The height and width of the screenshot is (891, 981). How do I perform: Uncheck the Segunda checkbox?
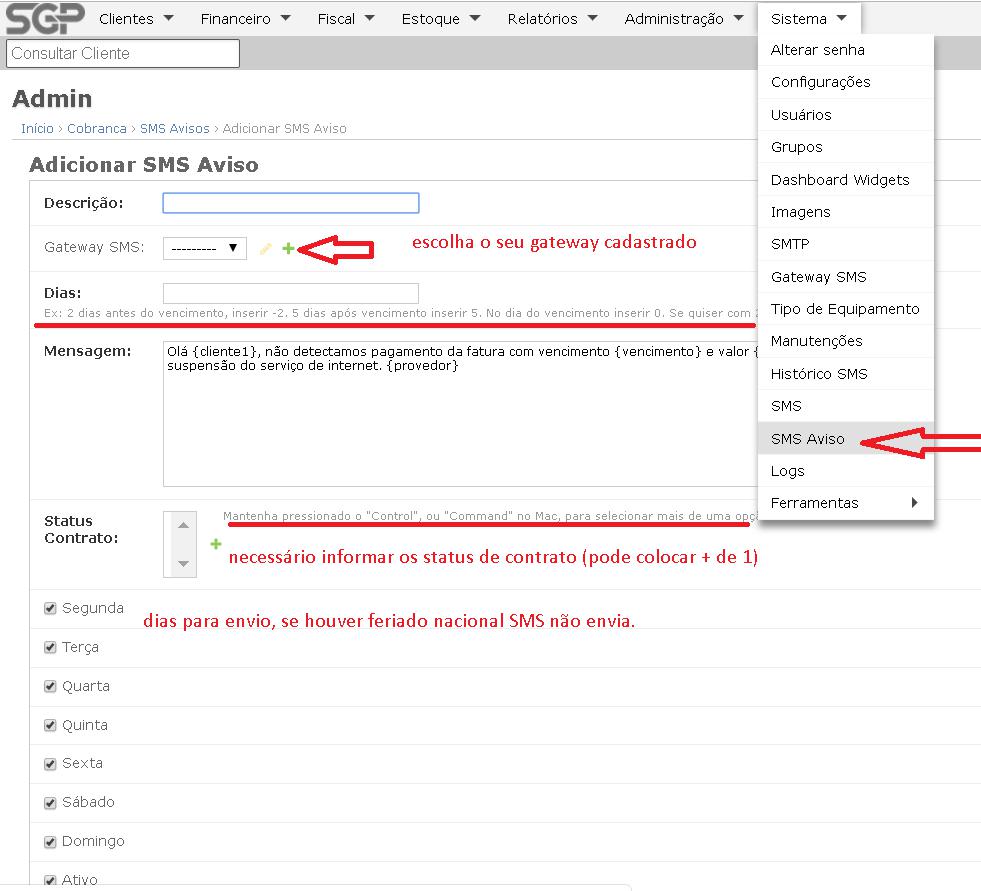tap(50, 608)
